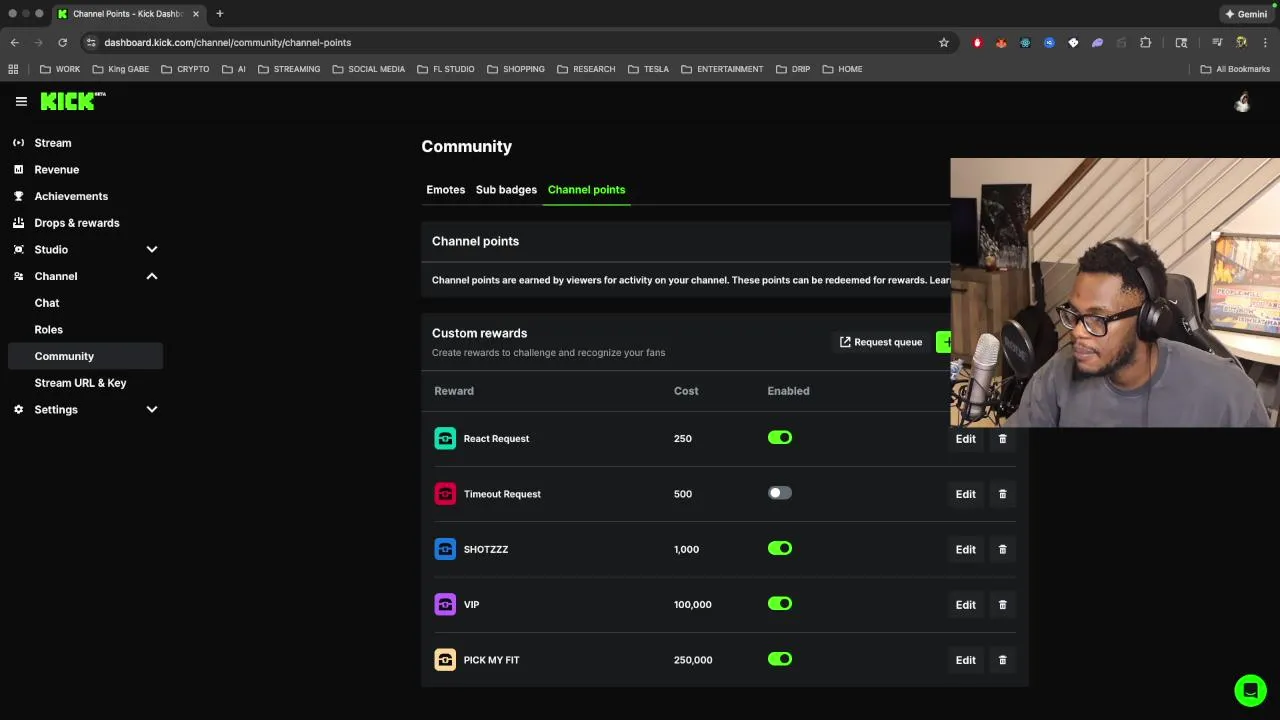Image resolution: width=1280 pixels, height=720 pixels.
Task: Delete the PICK MY FIT reward
Action: [1003, 660]
